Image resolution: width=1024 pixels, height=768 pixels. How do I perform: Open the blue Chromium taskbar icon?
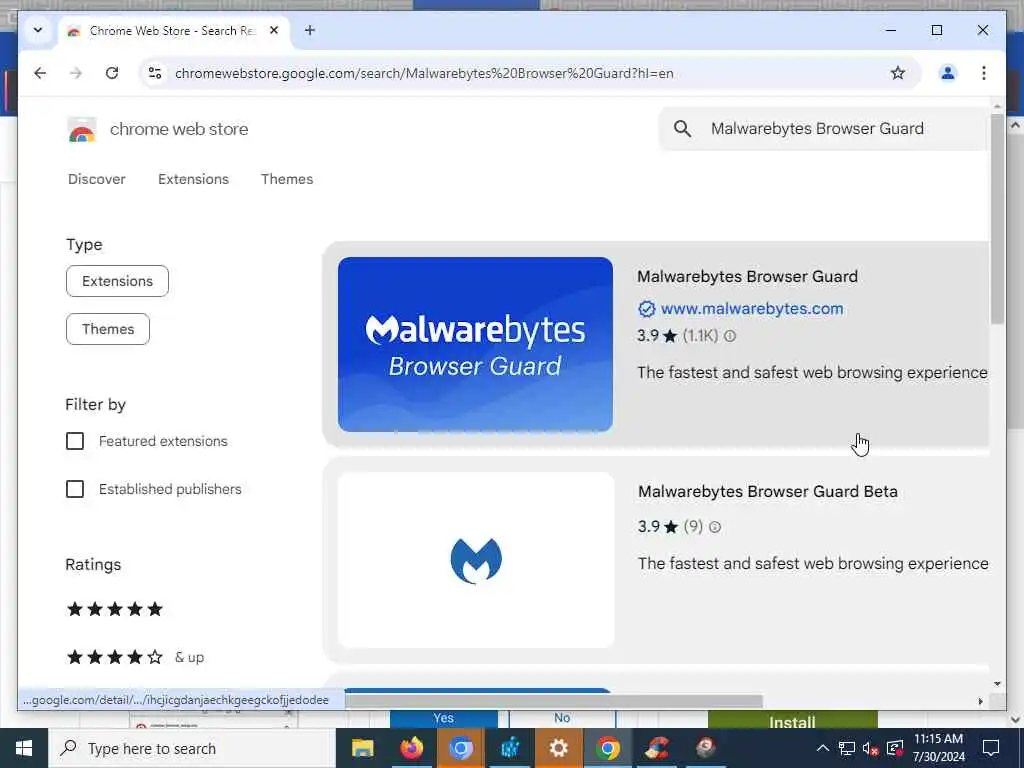click(460, 748)
